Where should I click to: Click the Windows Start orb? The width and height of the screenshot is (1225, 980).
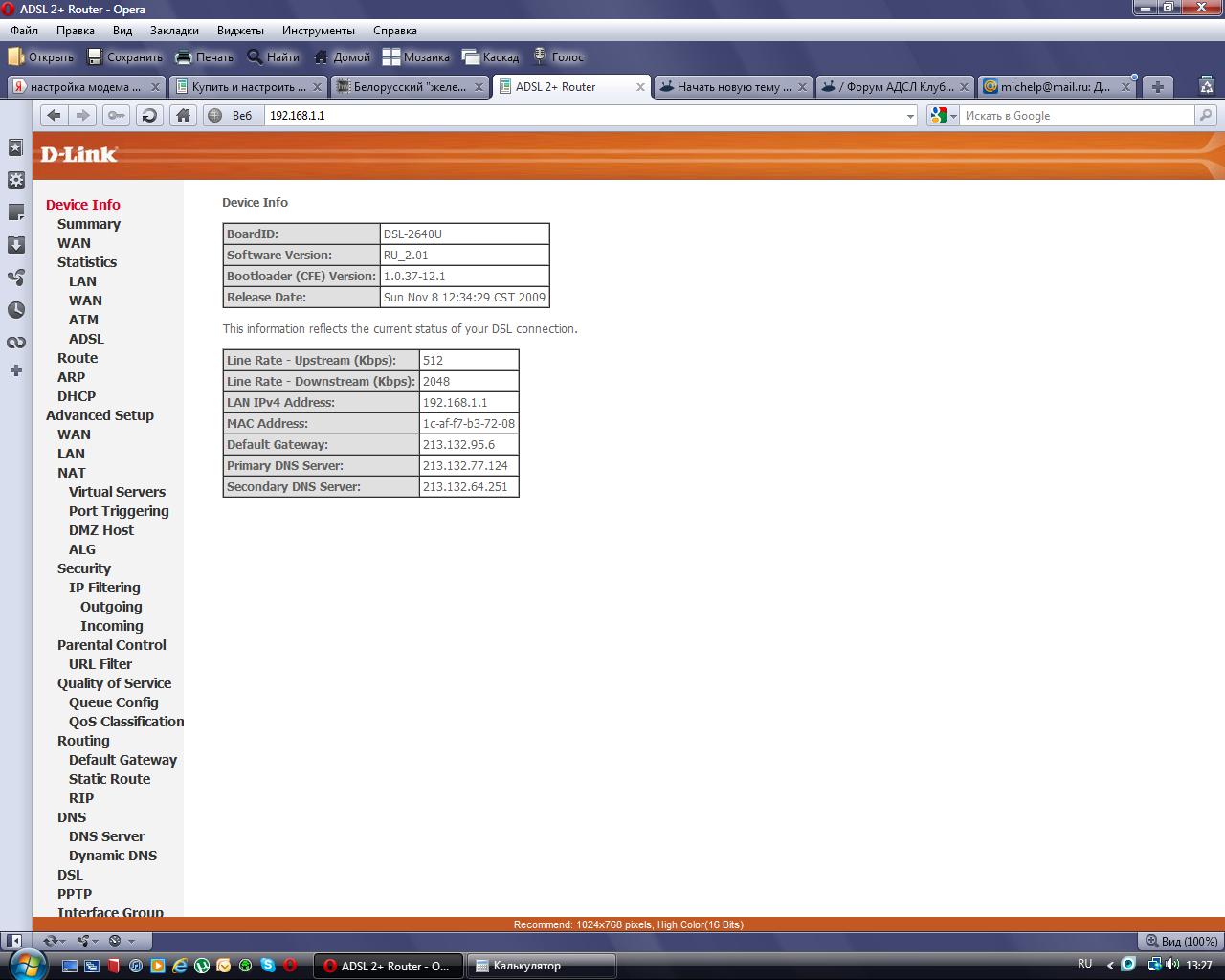point(26,964)
